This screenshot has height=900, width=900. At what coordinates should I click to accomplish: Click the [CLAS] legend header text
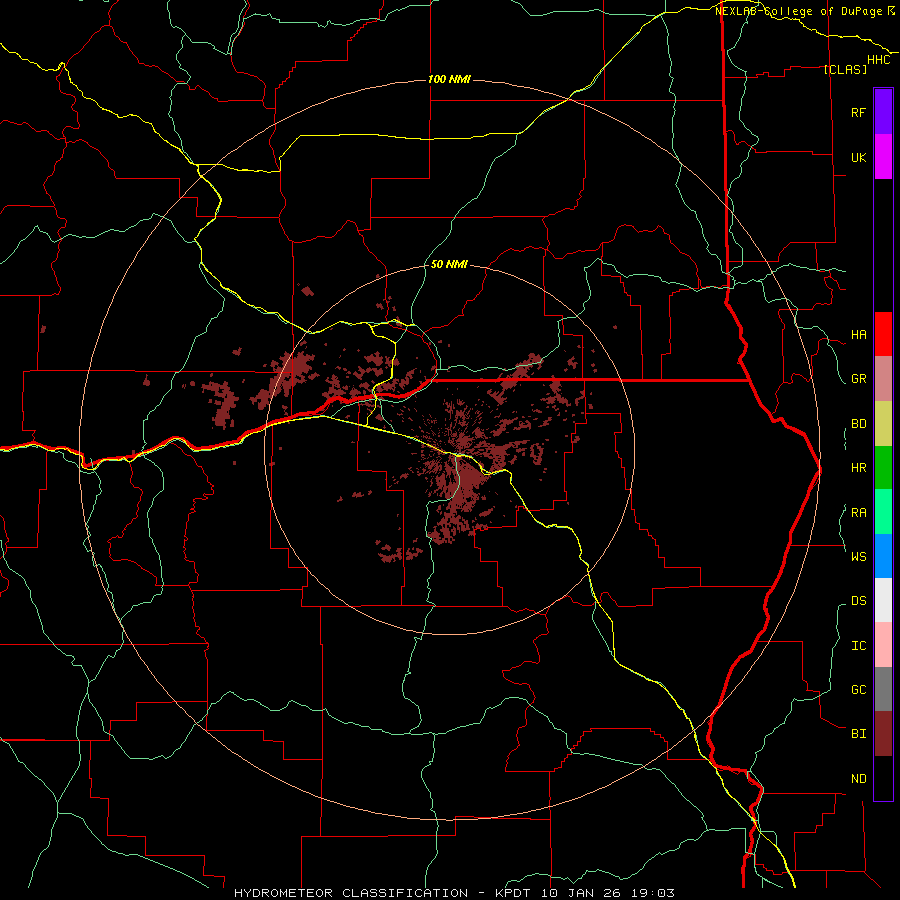[845, 69]
